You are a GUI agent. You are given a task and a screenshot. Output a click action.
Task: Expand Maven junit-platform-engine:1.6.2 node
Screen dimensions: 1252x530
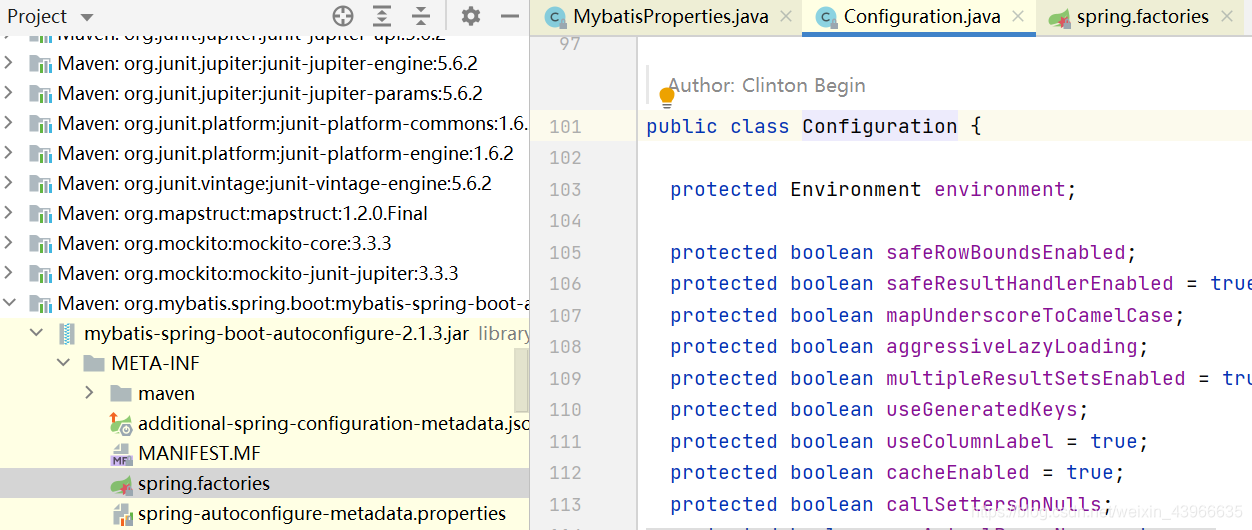[x=9, y=153]
